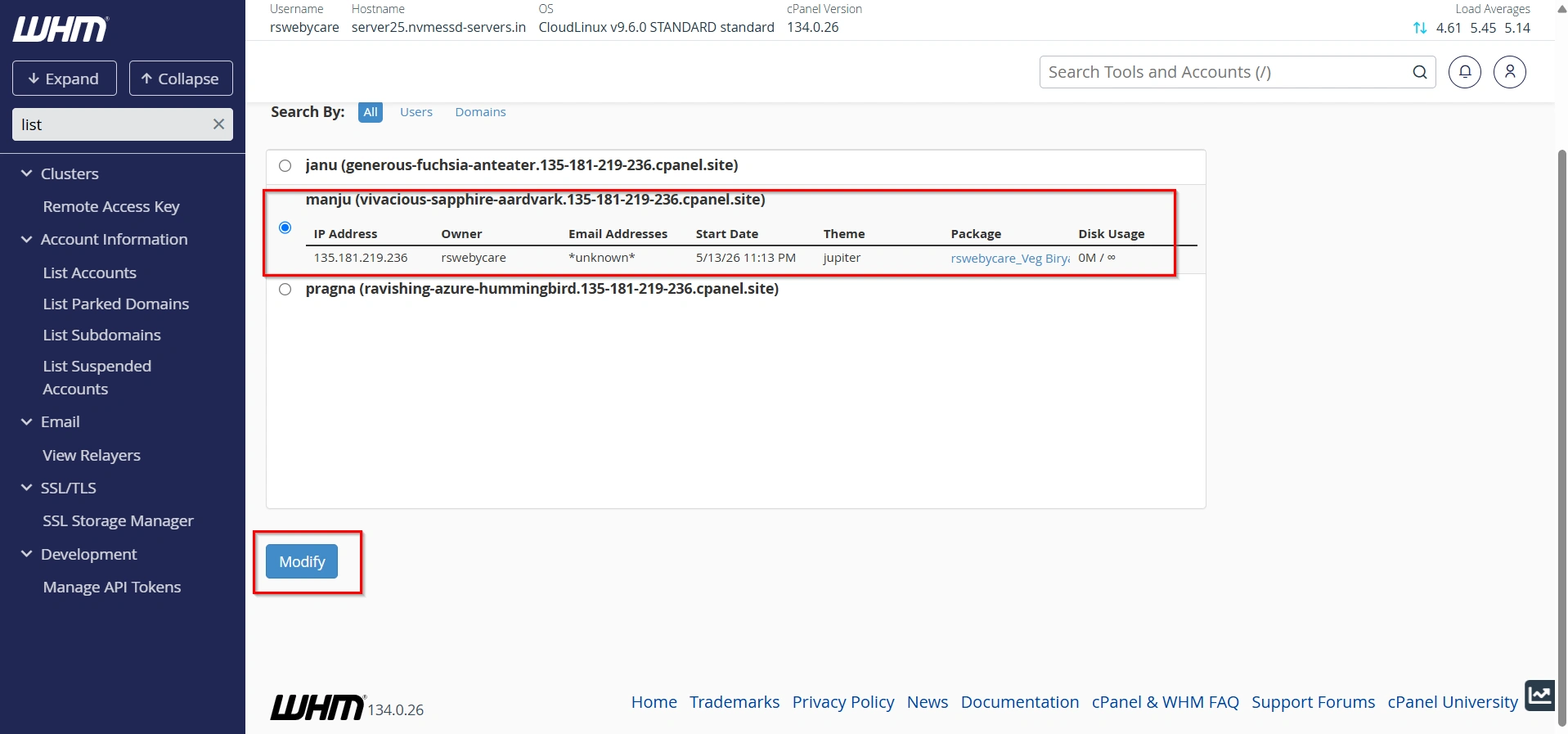Search by All filter
Image resolution: width=1568 pixels, height=734 pixels.
[371, 112]
